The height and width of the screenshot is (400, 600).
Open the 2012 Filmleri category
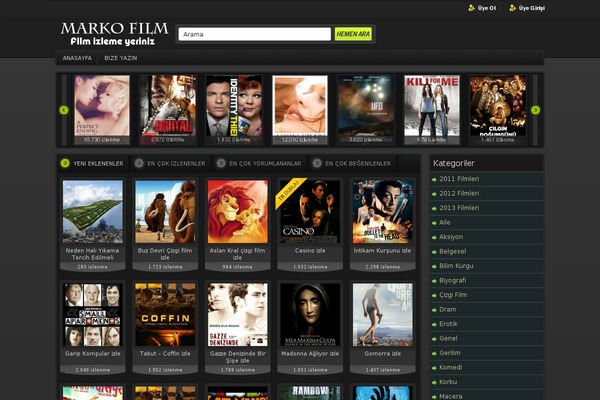[459, 193]
